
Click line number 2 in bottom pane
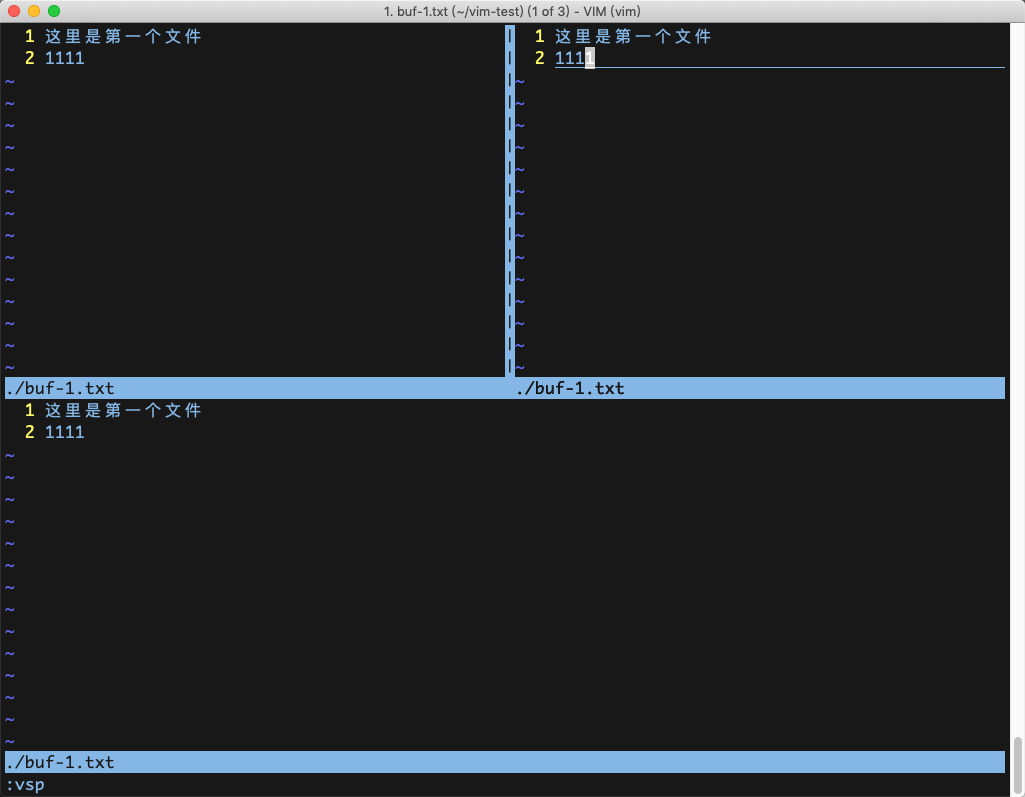click(x=29, y=433)
